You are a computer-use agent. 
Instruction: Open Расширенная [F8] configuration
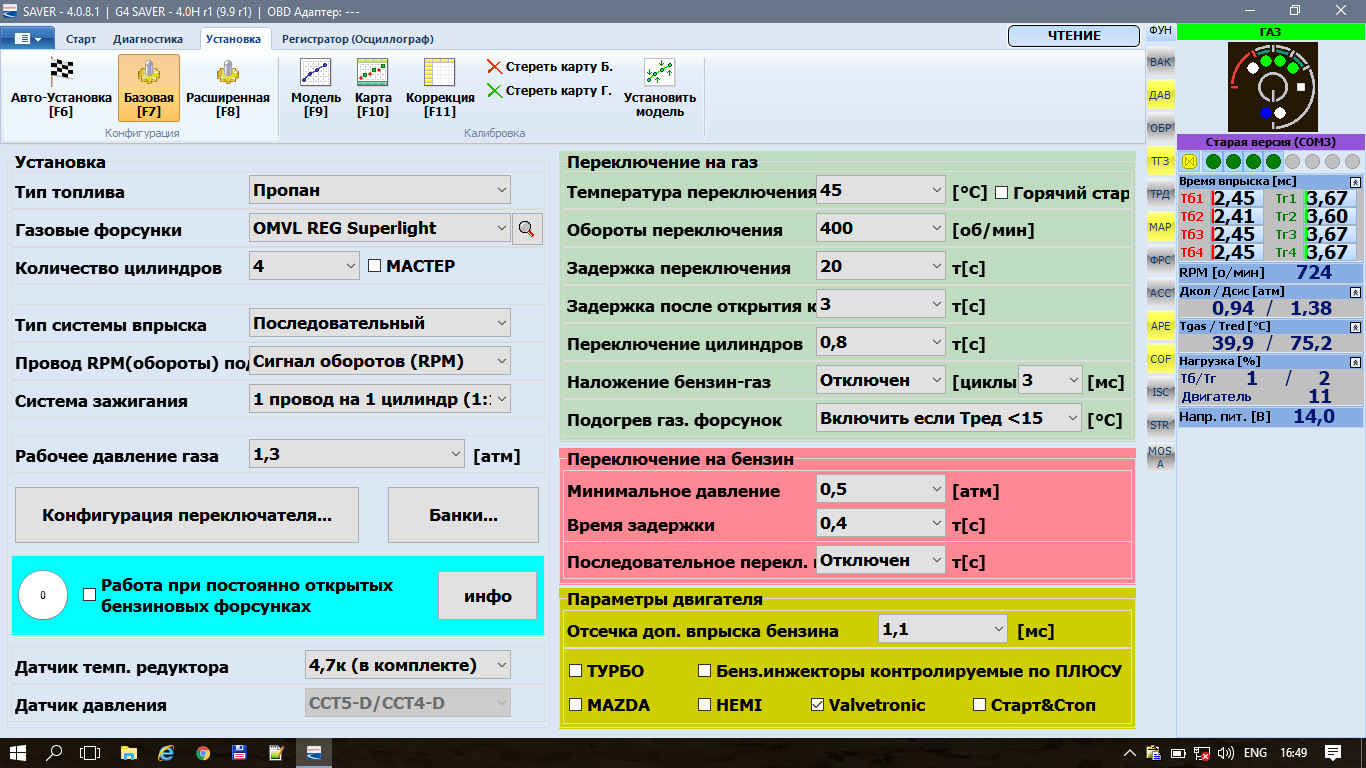[228, 87]
